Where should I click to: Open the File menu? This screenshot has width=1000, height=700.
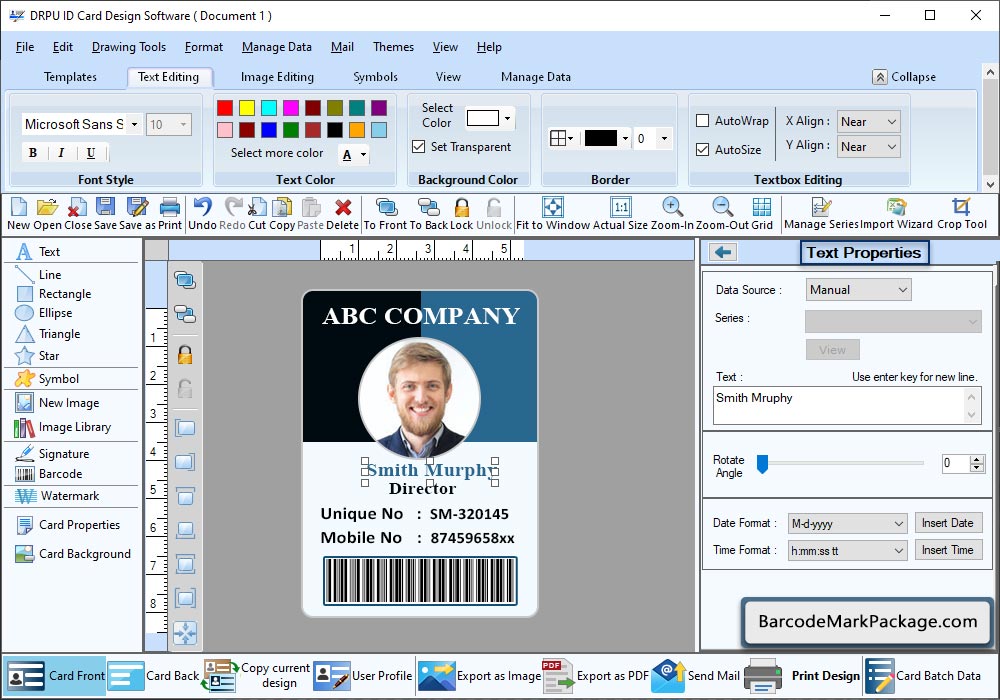[25, 47]
